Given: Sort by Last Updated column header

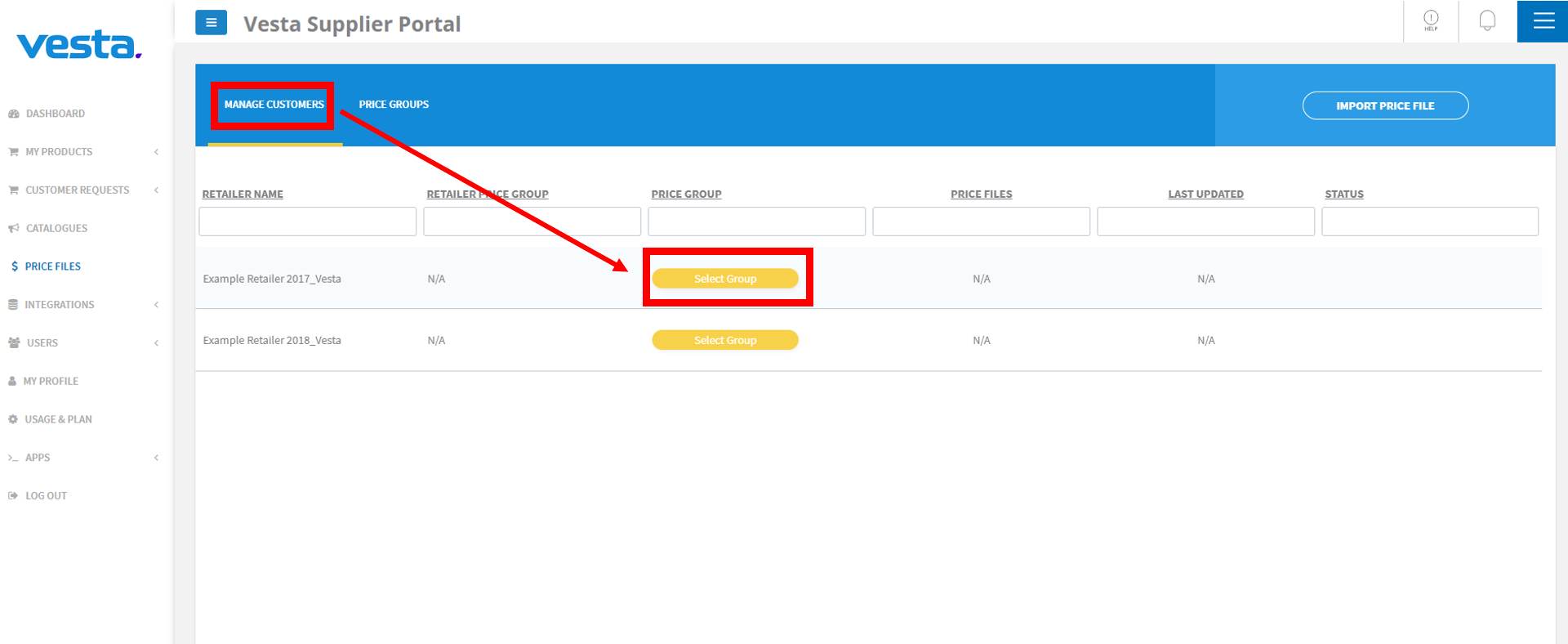Looking at the screenshot, I should [x=1205, y=195].
